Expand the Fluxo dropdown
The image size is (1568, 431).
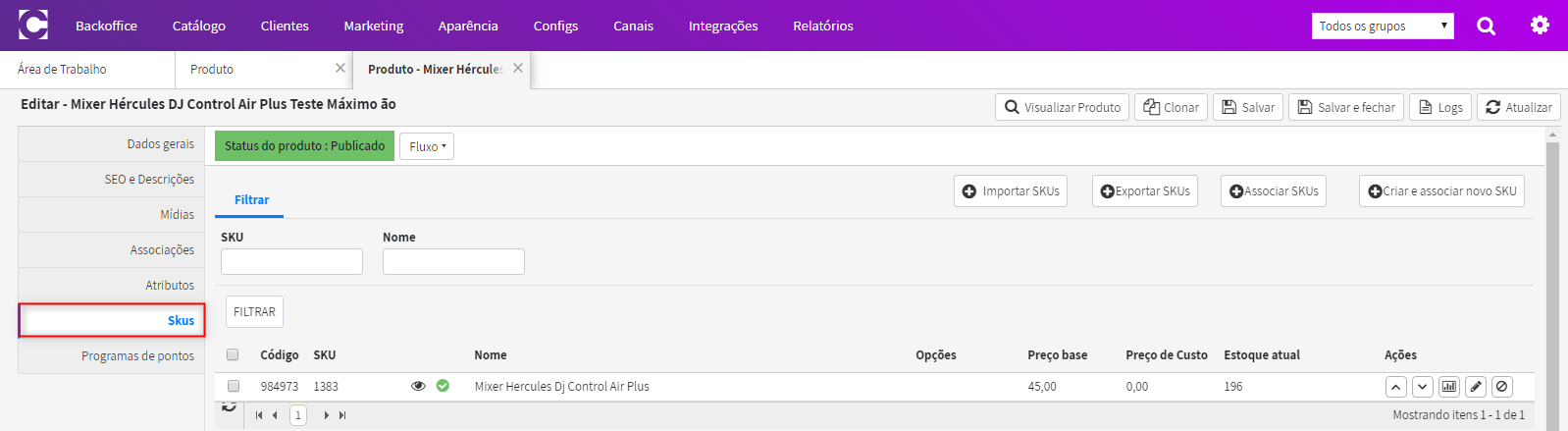(x=427, y=146)
